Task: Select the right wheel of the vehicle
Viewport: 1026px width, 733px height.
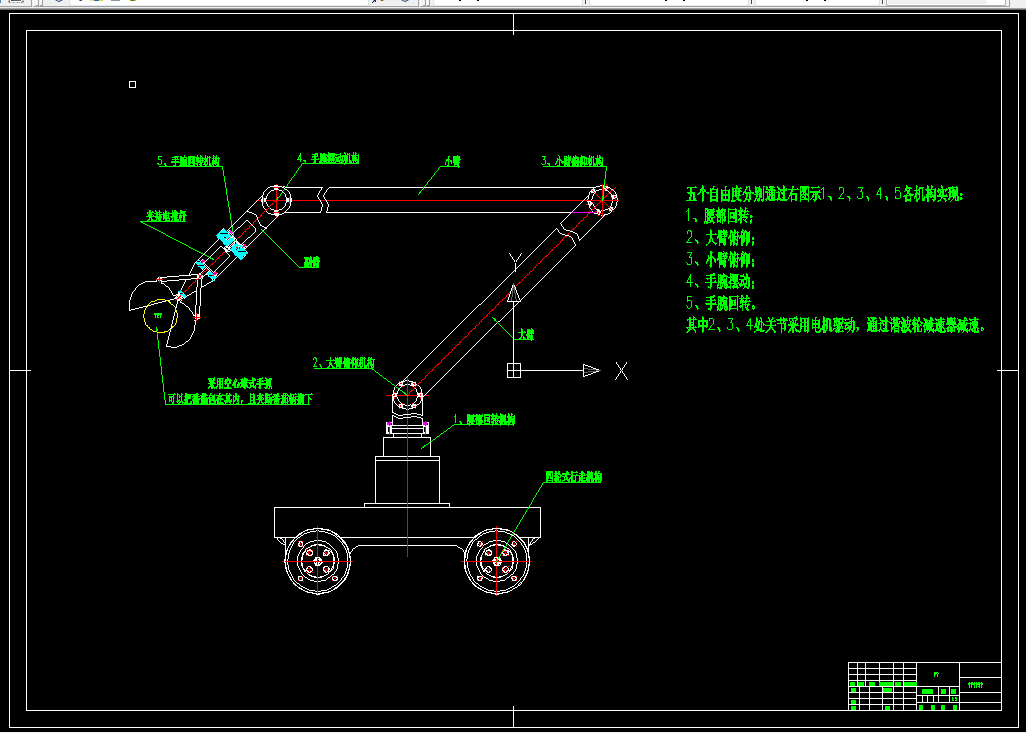Action: point(497,561)
